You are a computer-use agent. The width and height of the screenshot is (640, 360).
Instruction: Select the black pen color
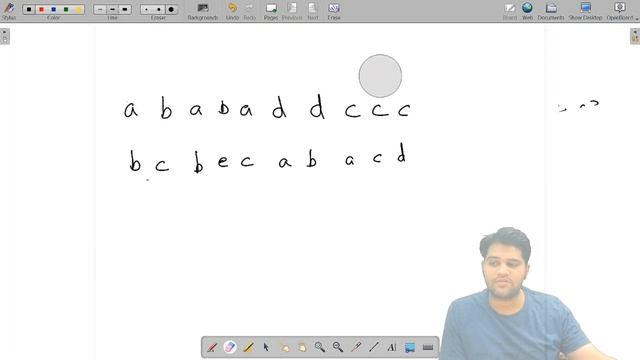tap(29, 9)
